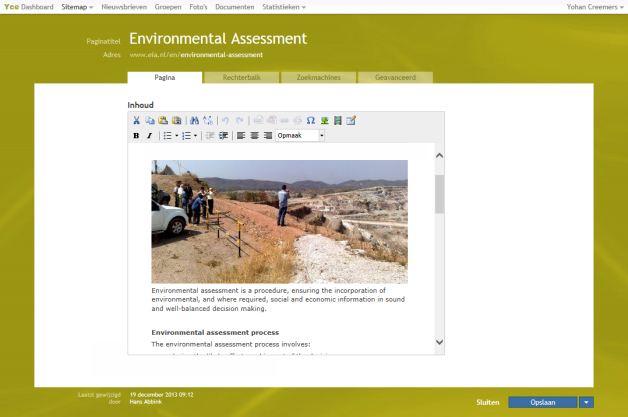Open the Yohan Creemers user menu
Screen dimensions: 628x417
point(595,7)
